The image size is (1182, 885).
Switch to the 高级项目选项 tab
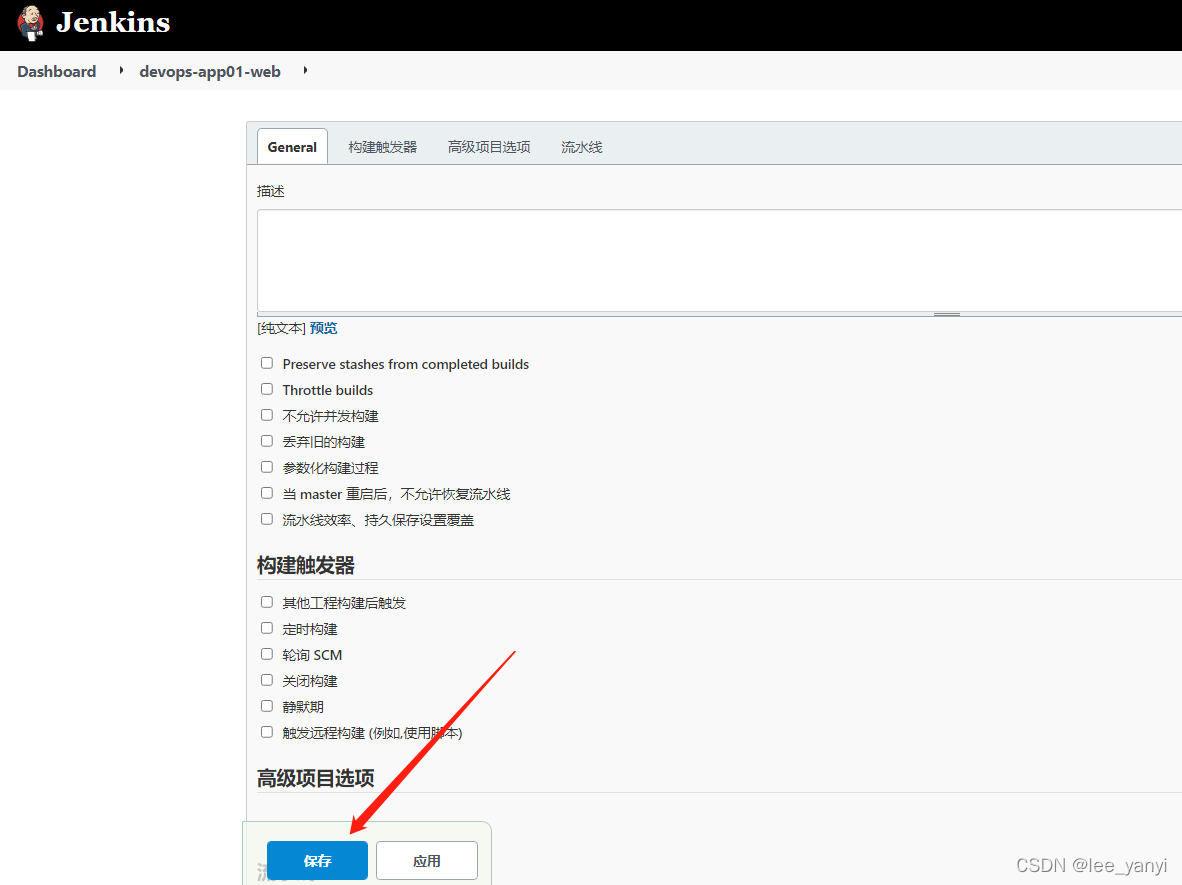pos(488,147)
